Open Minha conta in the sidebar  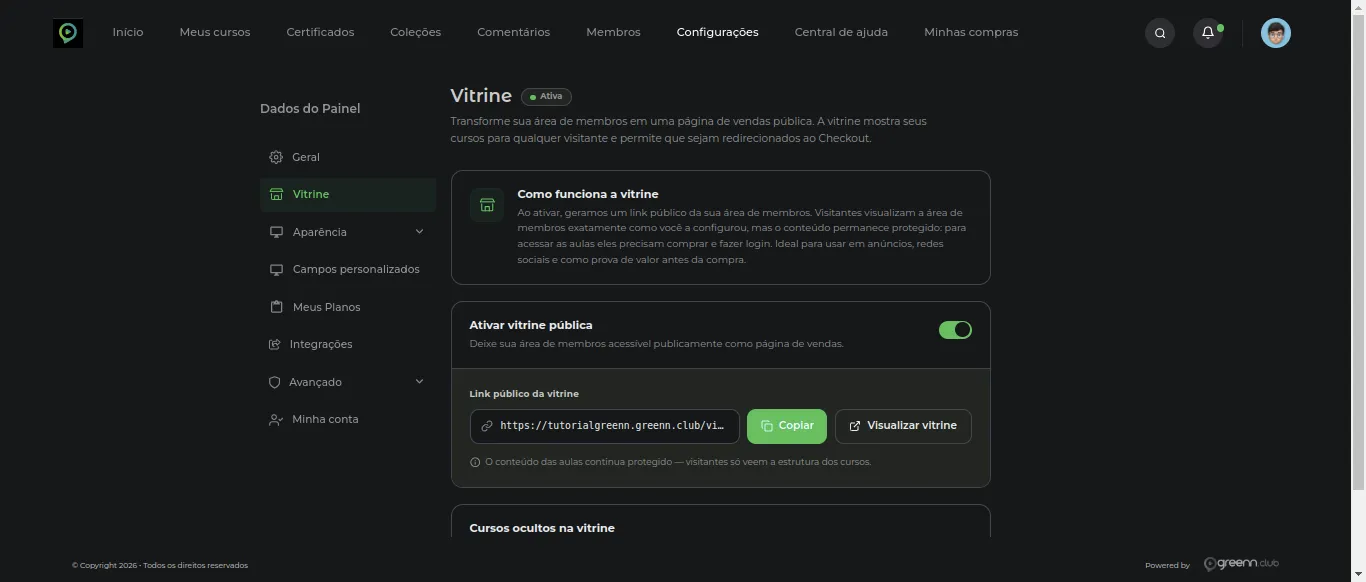tap(348, 420)
